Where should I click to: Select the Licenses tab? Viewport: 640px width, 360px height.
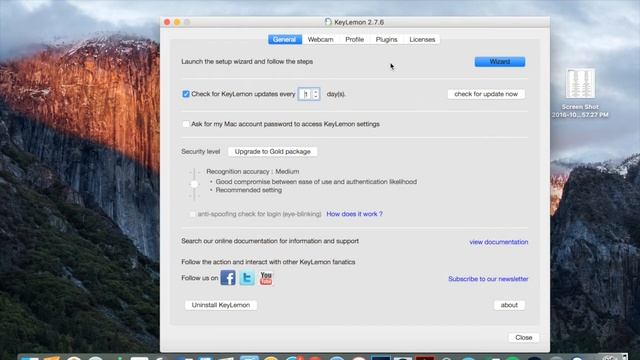(x=422, y=40)
